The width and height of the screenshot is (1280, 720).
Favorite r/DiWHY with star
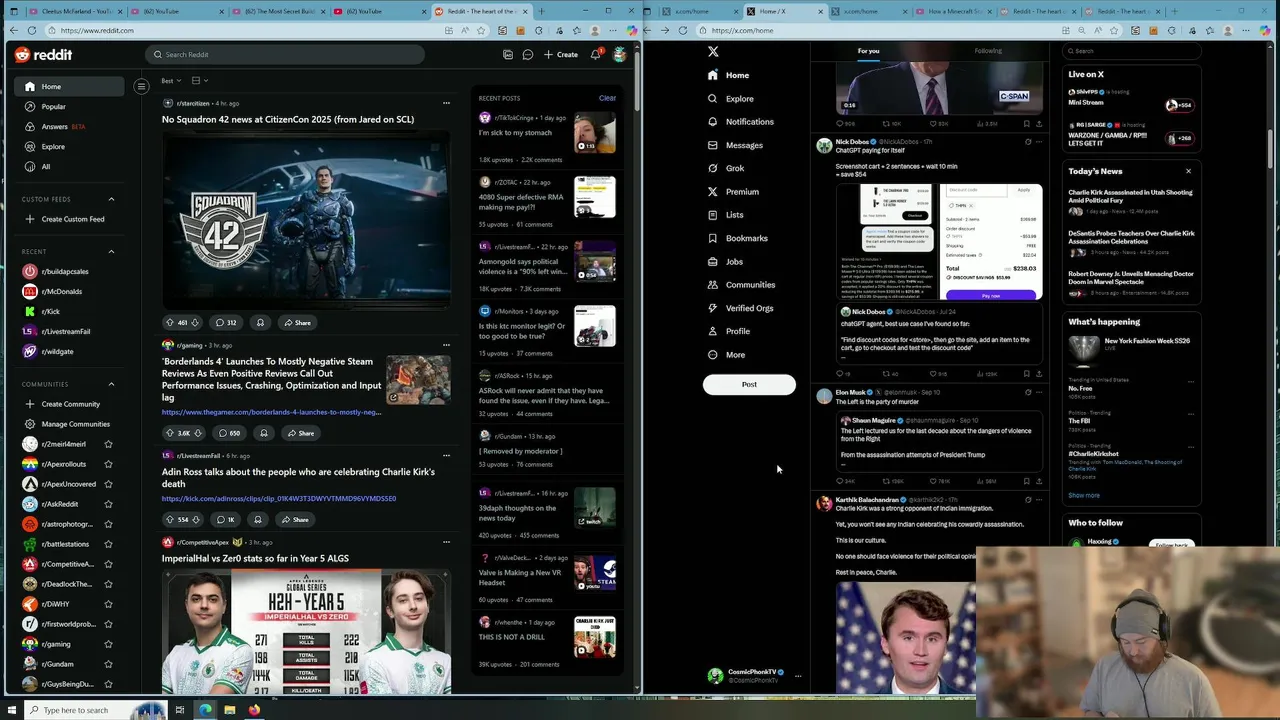point(108,604)
